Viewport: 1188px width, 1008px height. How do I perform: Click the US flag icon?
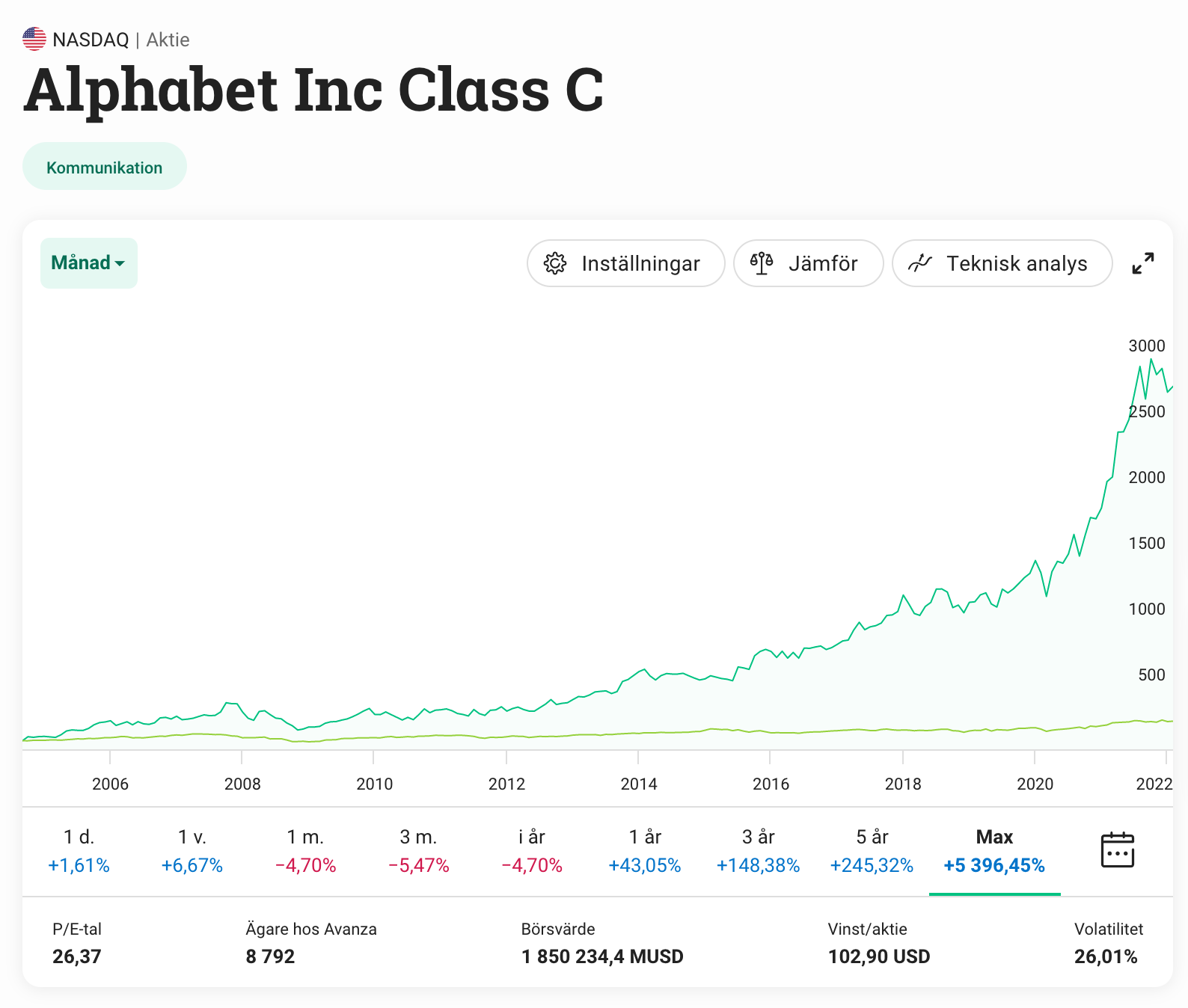click(34, 39)
